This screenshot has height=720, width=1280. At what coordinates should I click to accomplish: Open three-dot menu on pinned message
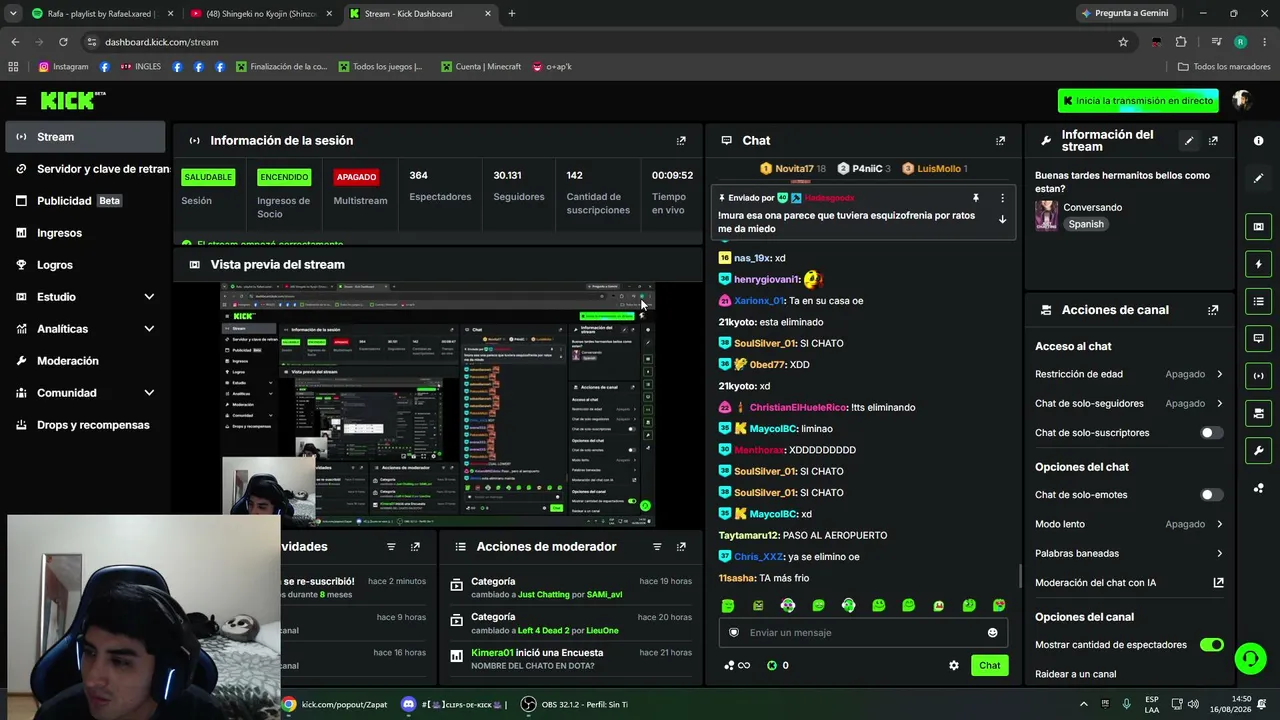(1002, 198)
